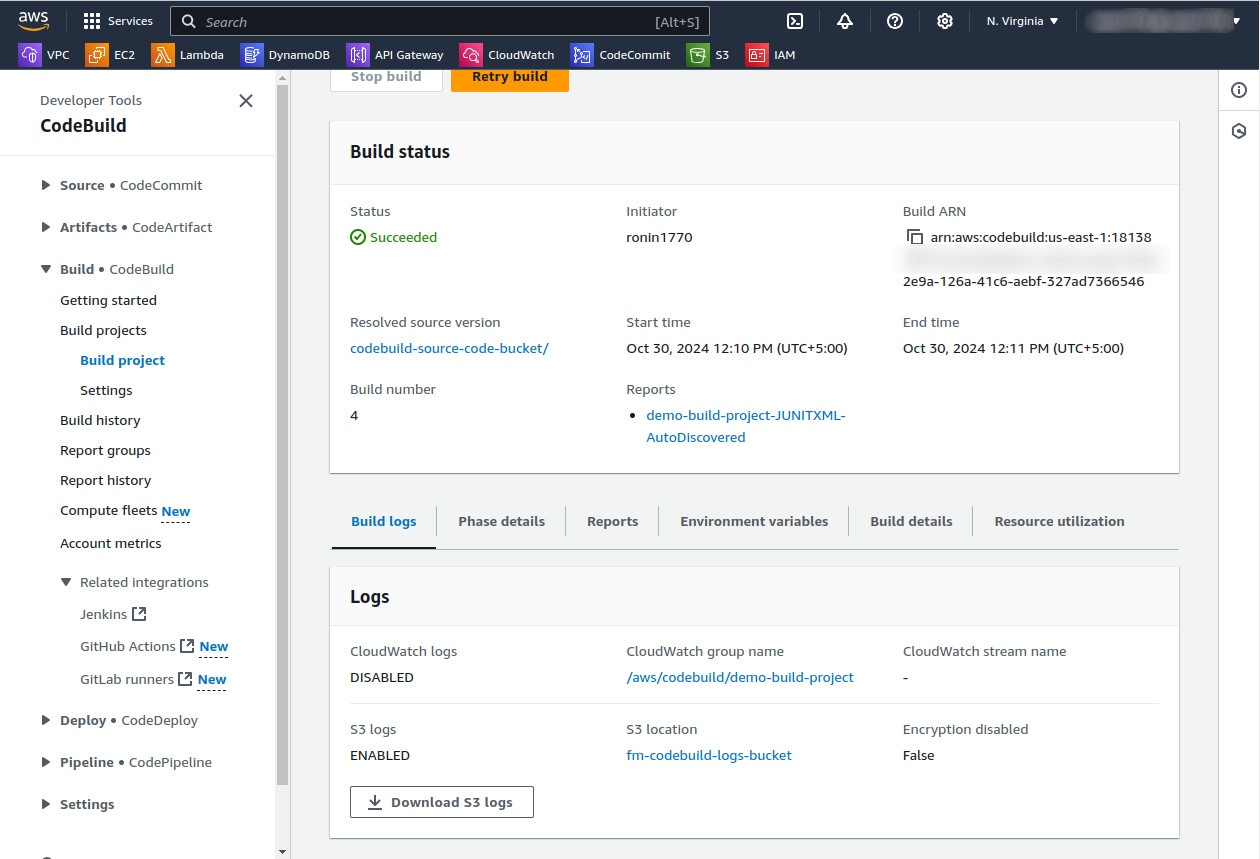Screen dimensions: 1260x859
Task: Open /aws/codebuild/demo-build-project log group
Action: (740, 677)
